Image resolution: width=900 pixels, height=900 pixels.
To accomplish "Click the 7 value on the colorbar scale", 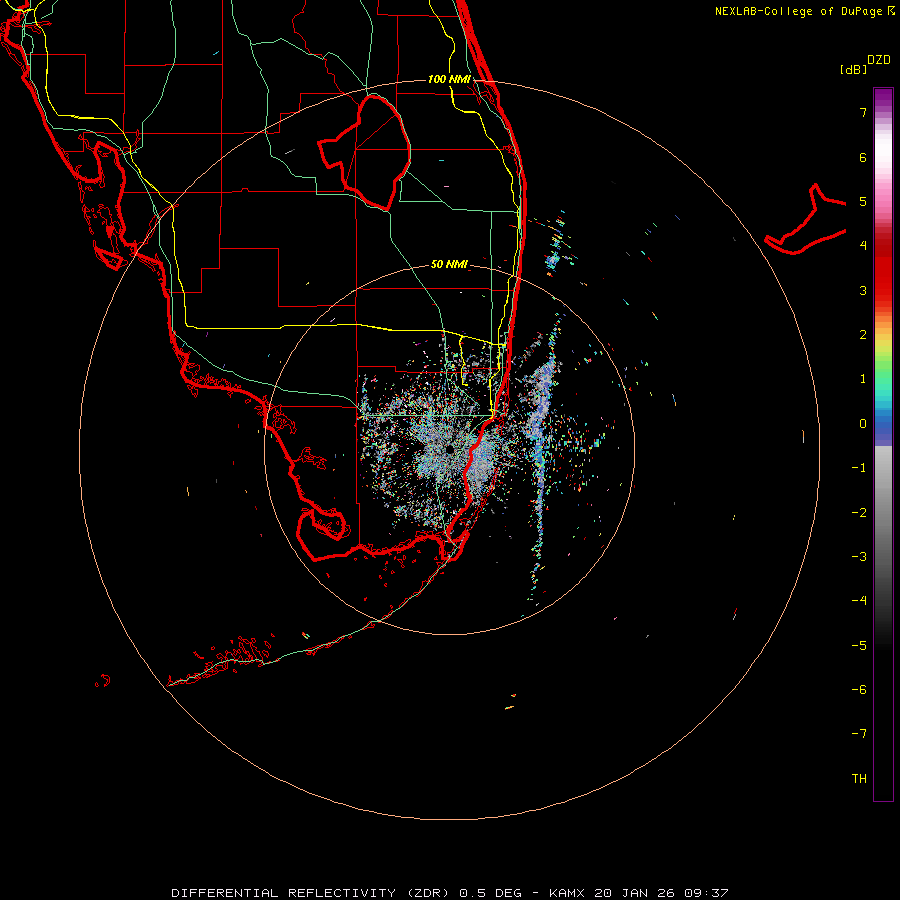I will [x=863, y=112].
